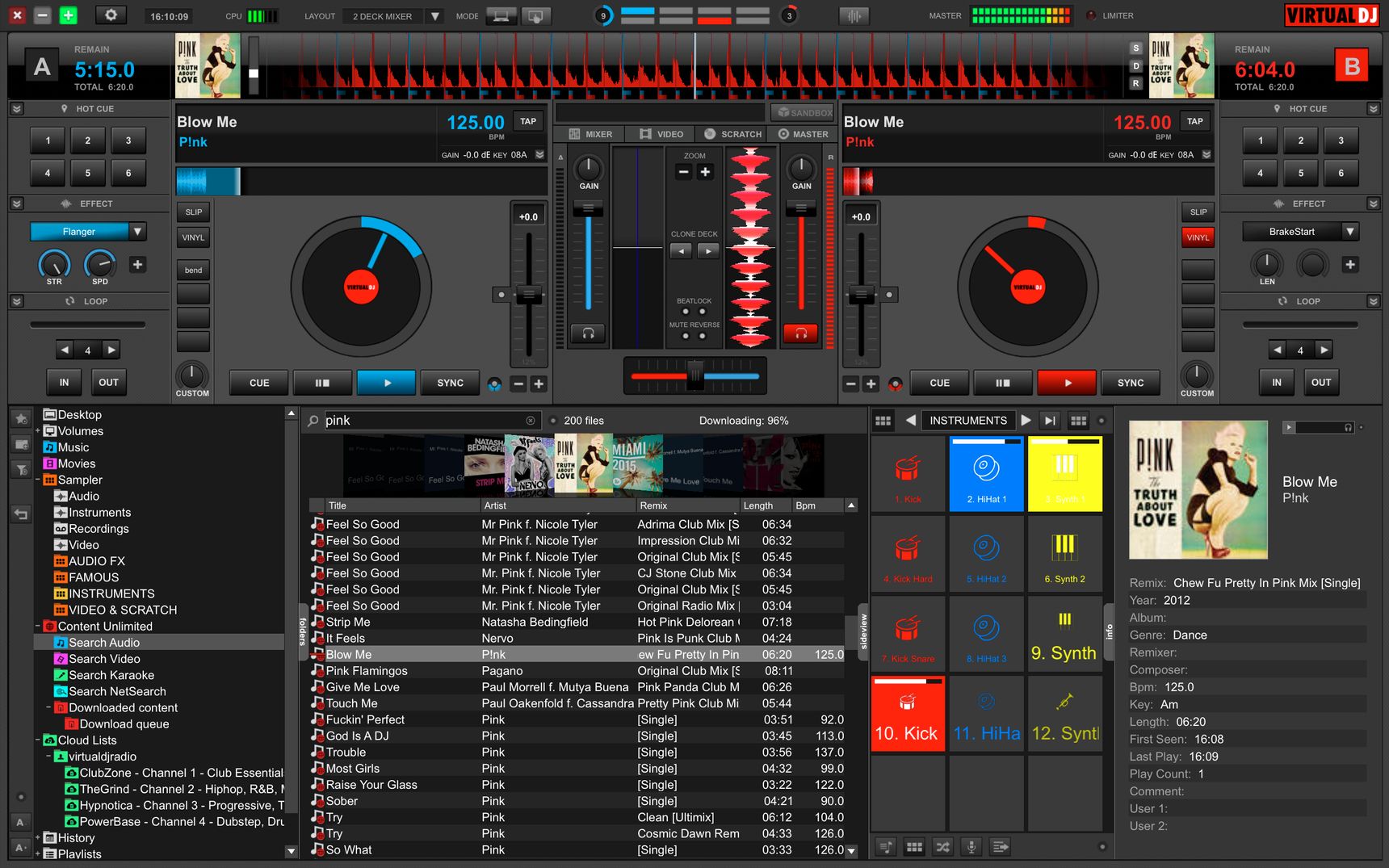Open playlist icon in sampler bottom bar
Image resolution: width=1389 pixels, height=868 pixels.
pyautogui.click(x=886, y=846)
